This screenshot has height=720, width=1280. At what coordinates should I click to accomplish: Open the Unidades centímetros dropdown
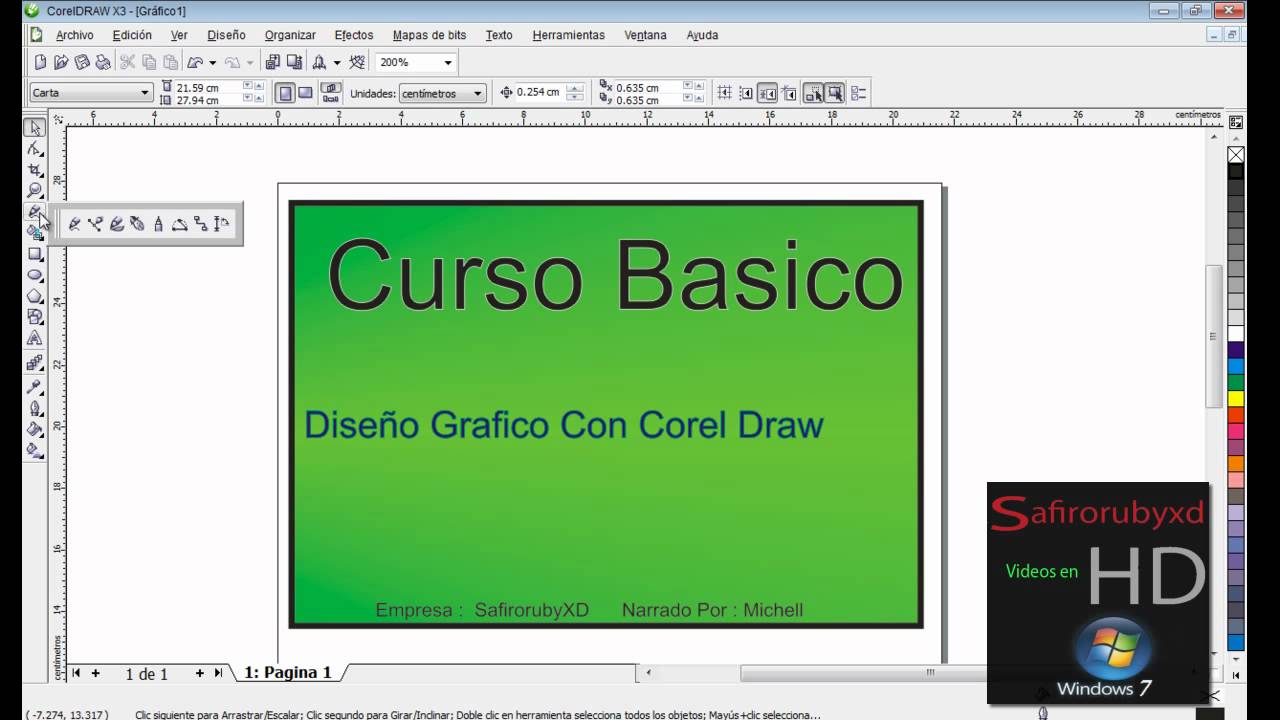478,93
